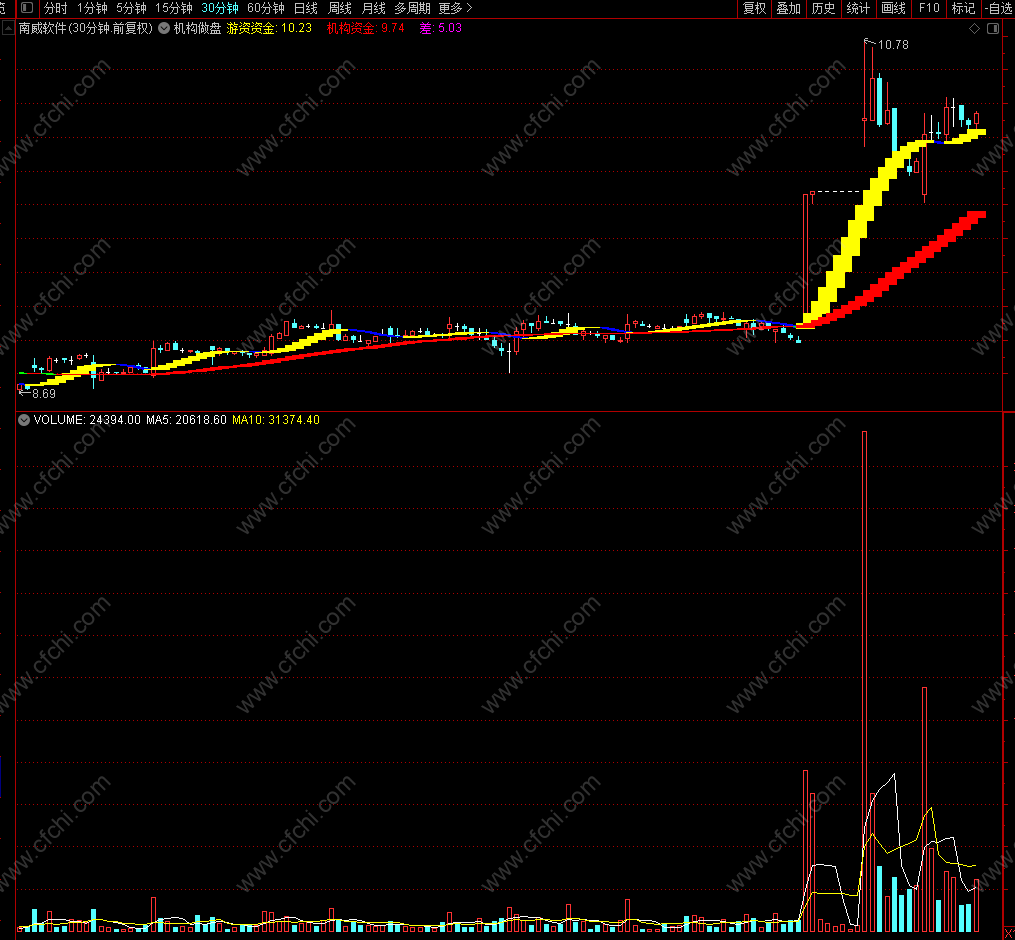The height and width of the screenshot is (940, 1015).
Task: Click the 复权 button
Action: [x=754, y=8]
